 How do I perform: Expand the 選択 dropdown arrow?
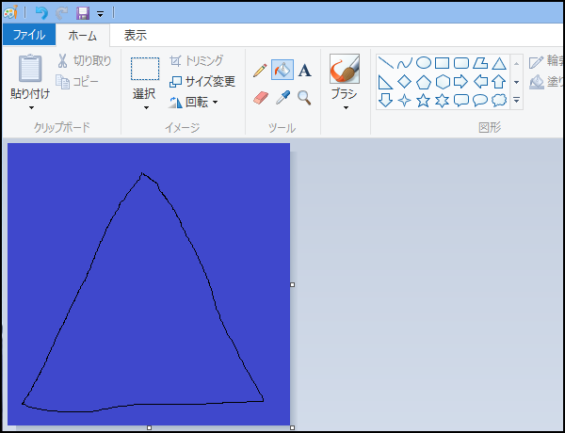tap(146, 108)
